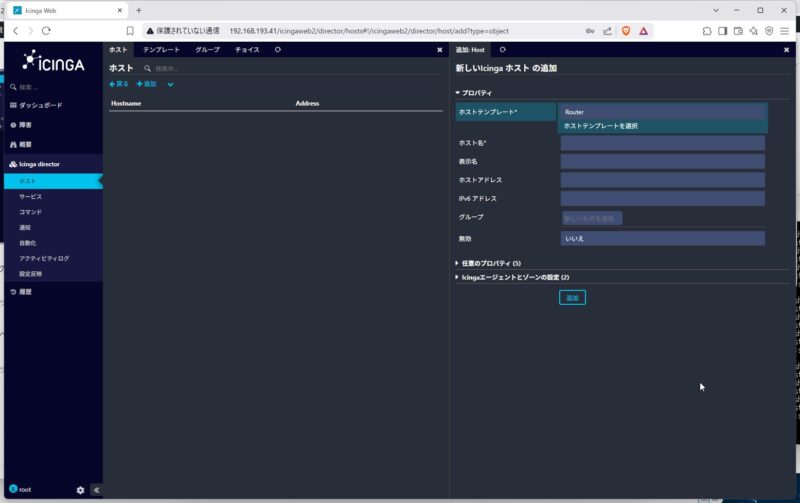Click the URL address bar
Image resolution: width=800 pixels, height=503 pixels.
pos(368,31)
